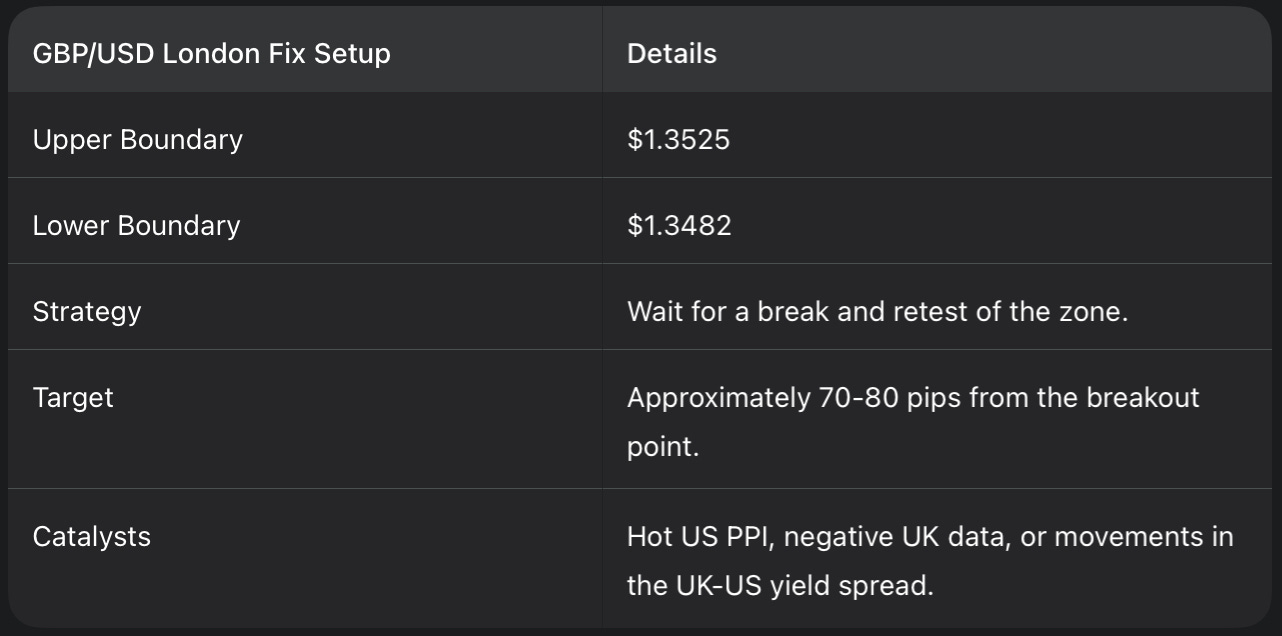Click the GBP/USD London Fix Setup header
The image size is (1282, 636).
pyautogui.click(x=211, y=53)
